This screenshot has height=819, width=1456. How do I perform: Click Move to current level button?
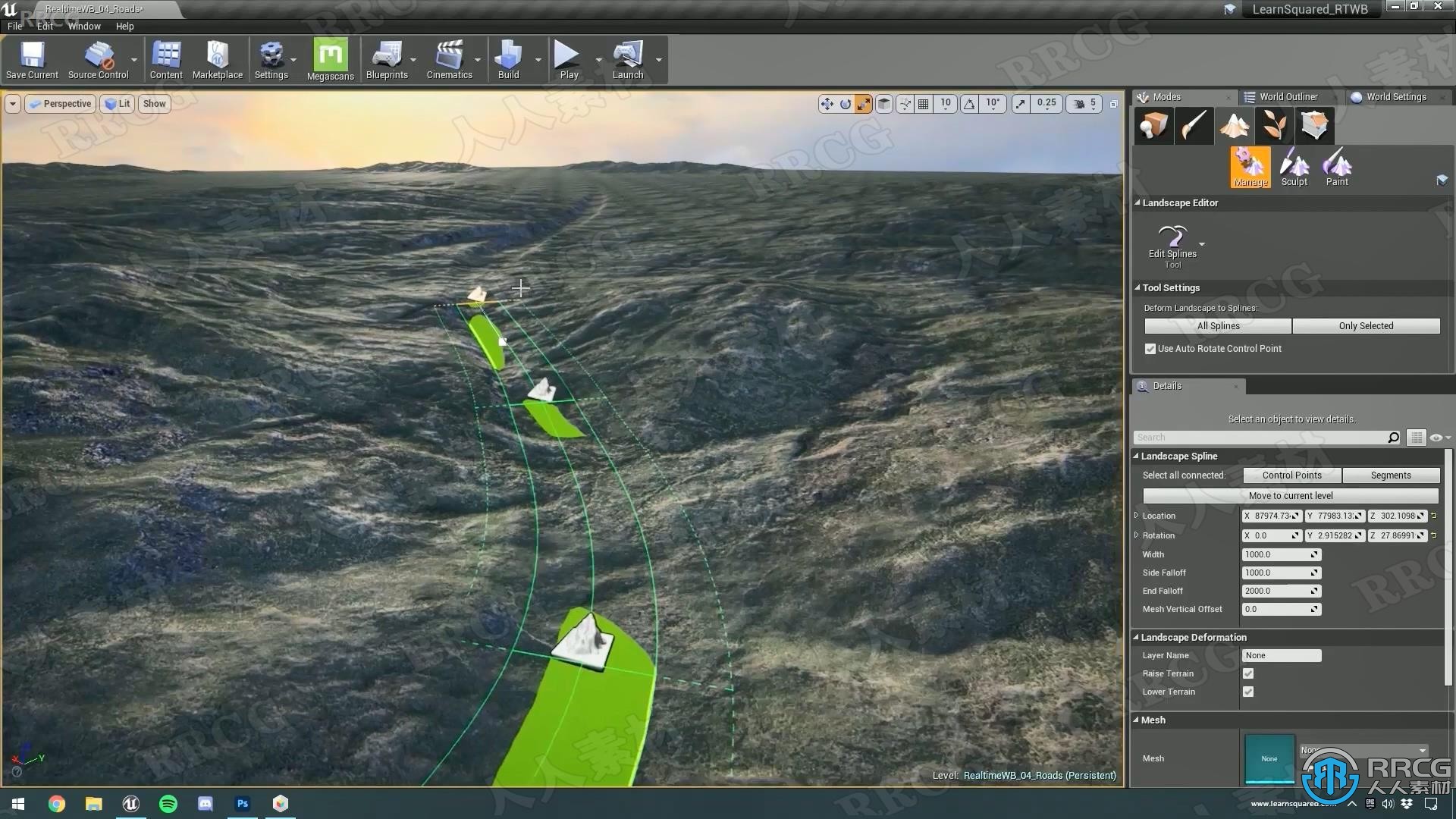(x=1291, y=495)
